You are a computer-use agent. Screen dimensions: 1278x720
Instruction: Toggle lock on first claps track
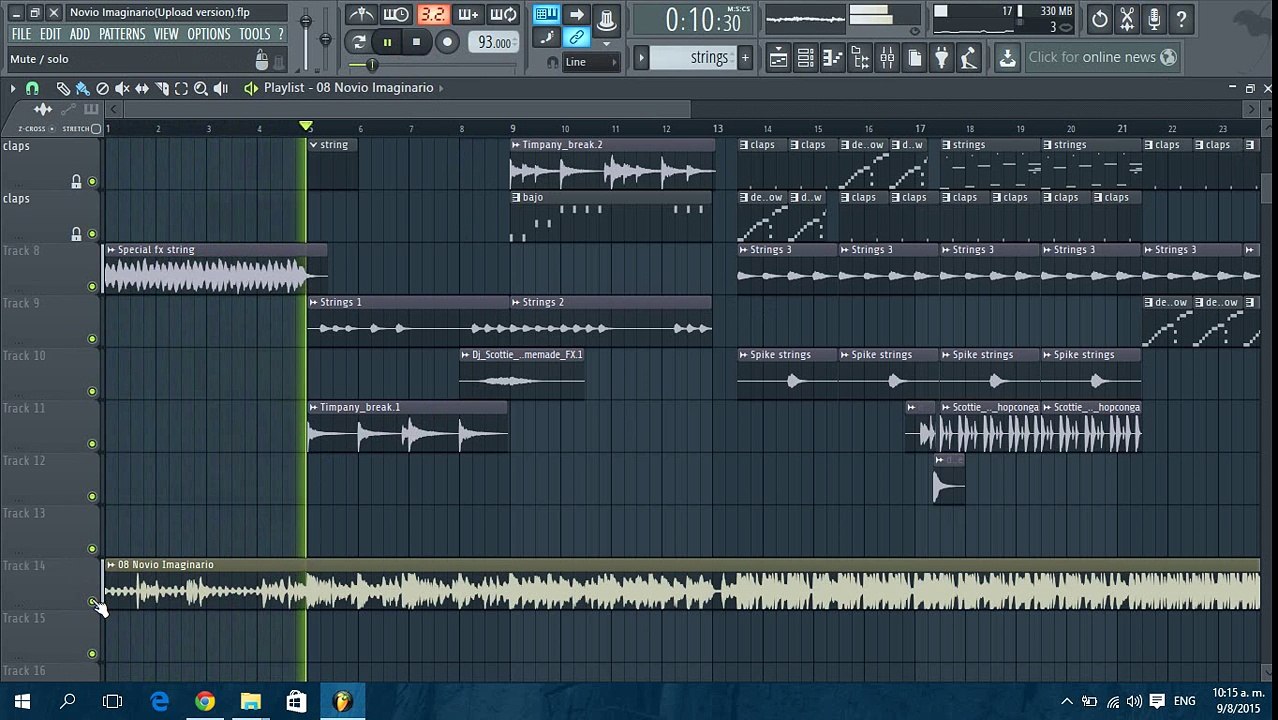click(76, 181)
